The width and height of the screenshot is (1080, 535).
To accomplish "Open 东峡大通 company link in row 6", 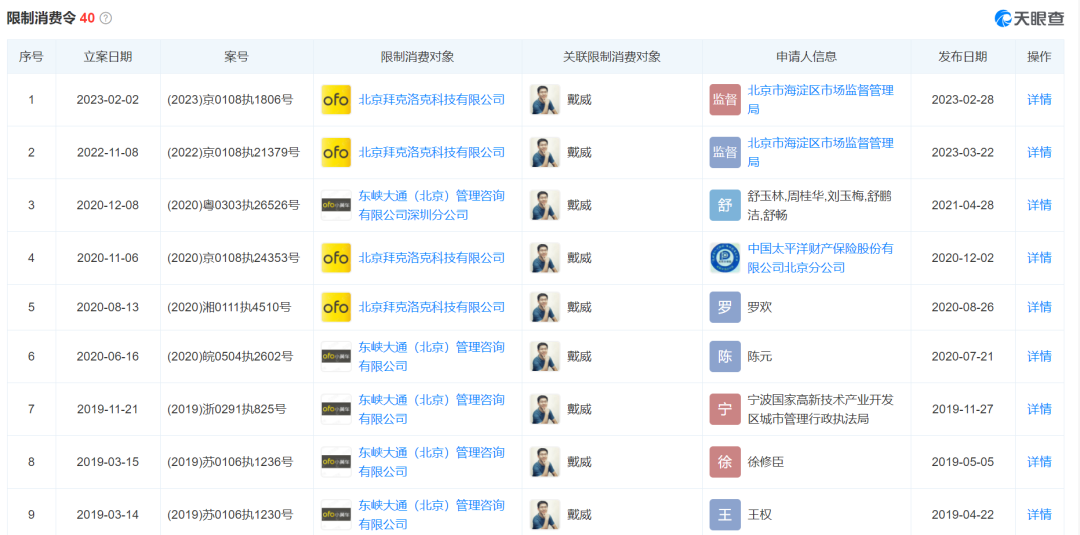I will [x=432, y=356].
